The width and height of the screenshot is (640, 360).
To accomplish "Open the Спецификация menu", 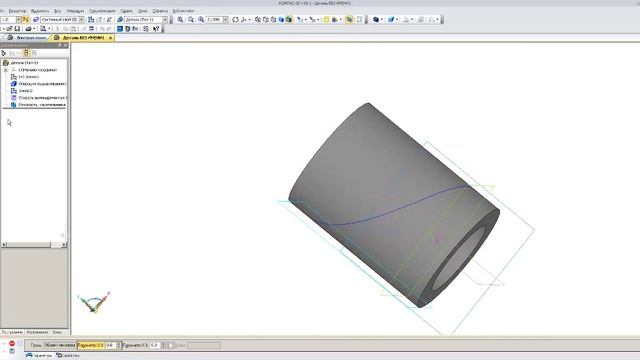I will tap(102, 11).
